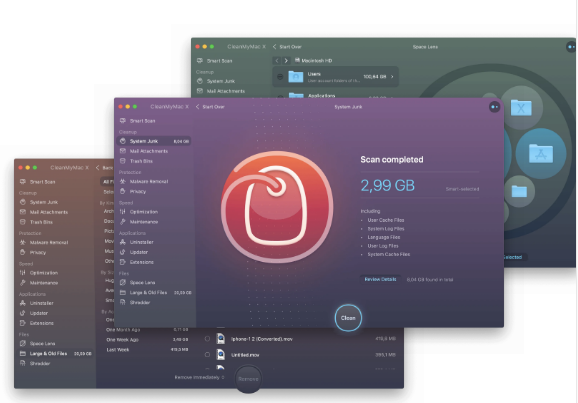Open Extensions in brown window sidebar

36,323
